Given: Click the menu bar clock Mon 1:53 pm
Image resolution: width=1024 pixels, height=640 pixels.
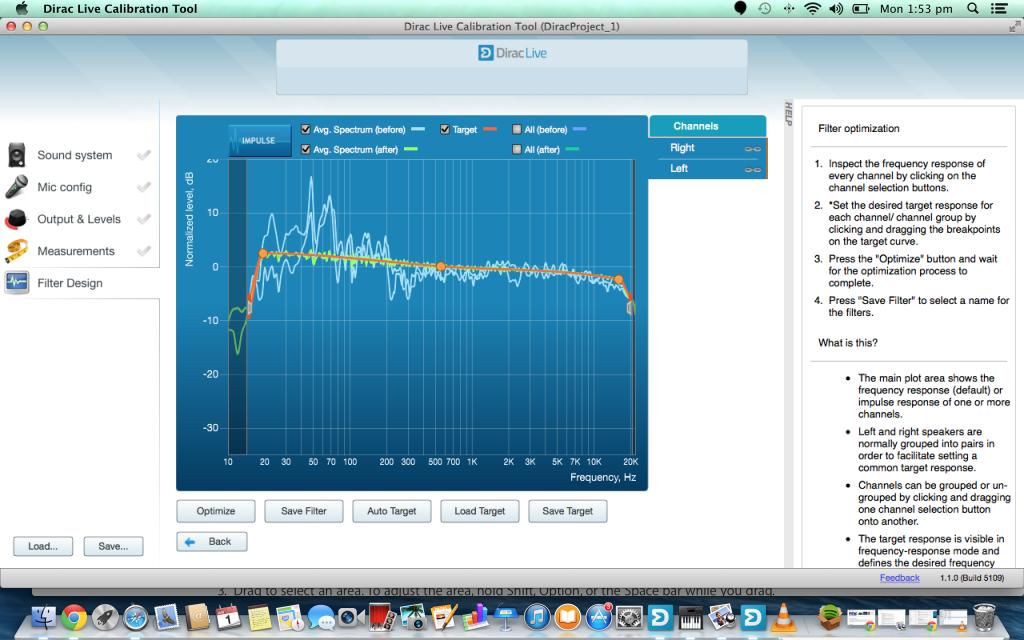Looking at the screenshot, I should (x=916, y=8).
